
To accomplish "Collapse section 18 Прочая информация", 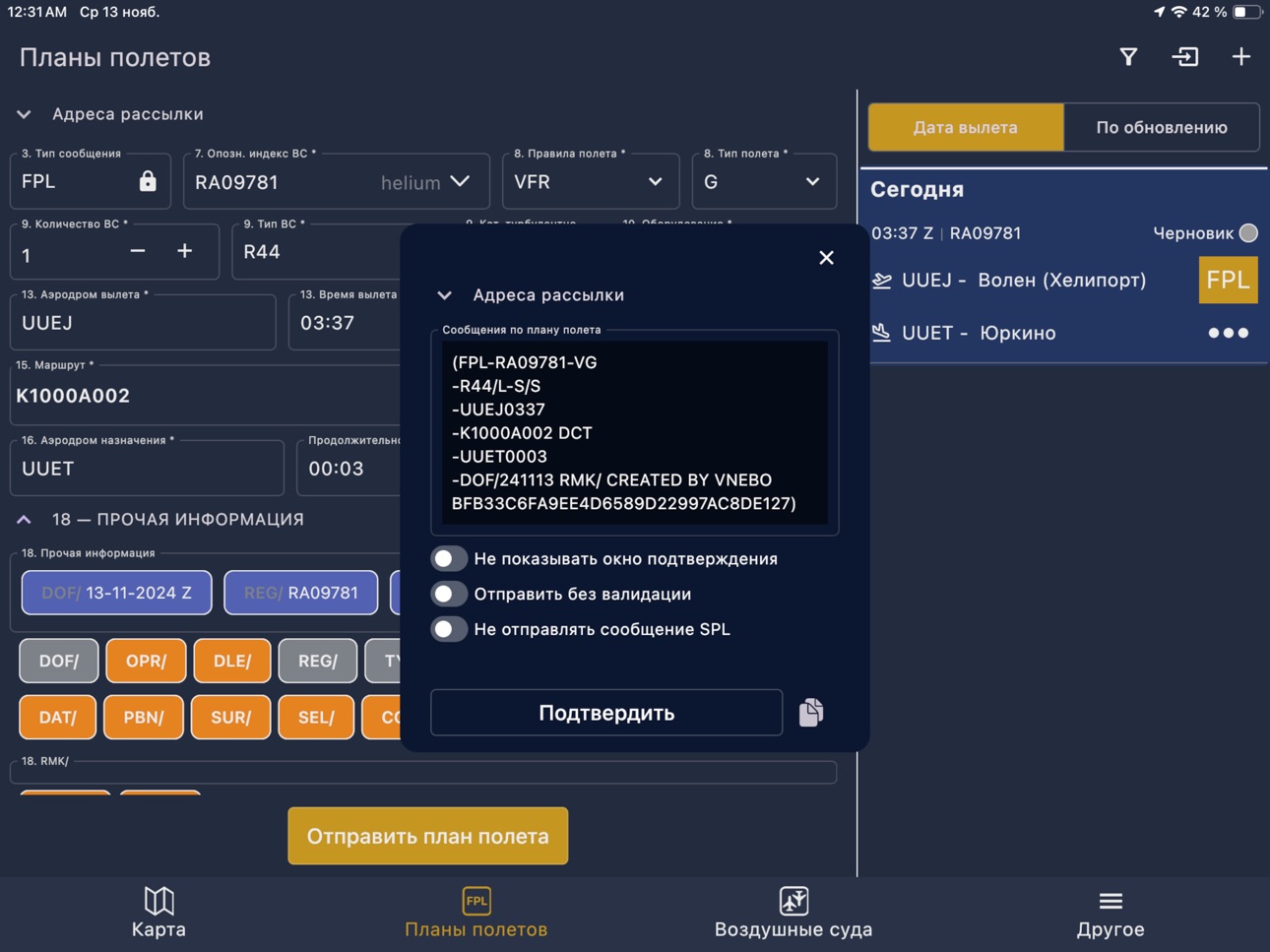I will click(x=25, y=519).
